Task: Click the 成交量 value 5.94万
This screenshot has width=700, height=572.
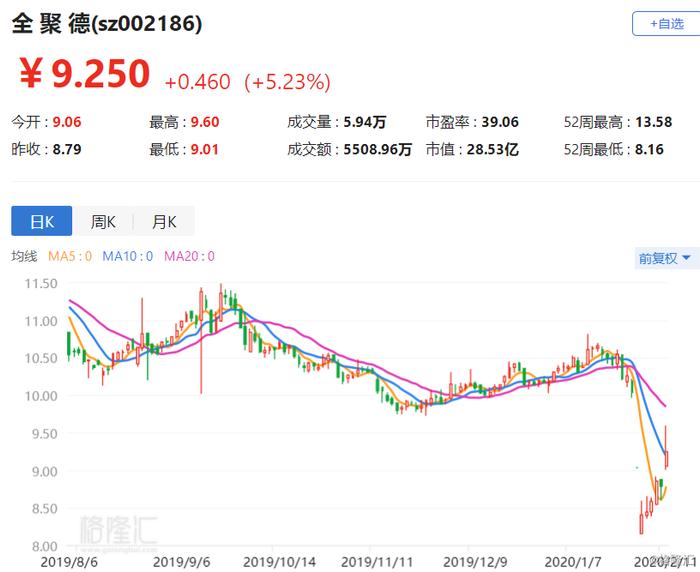Action: [365, 122]
